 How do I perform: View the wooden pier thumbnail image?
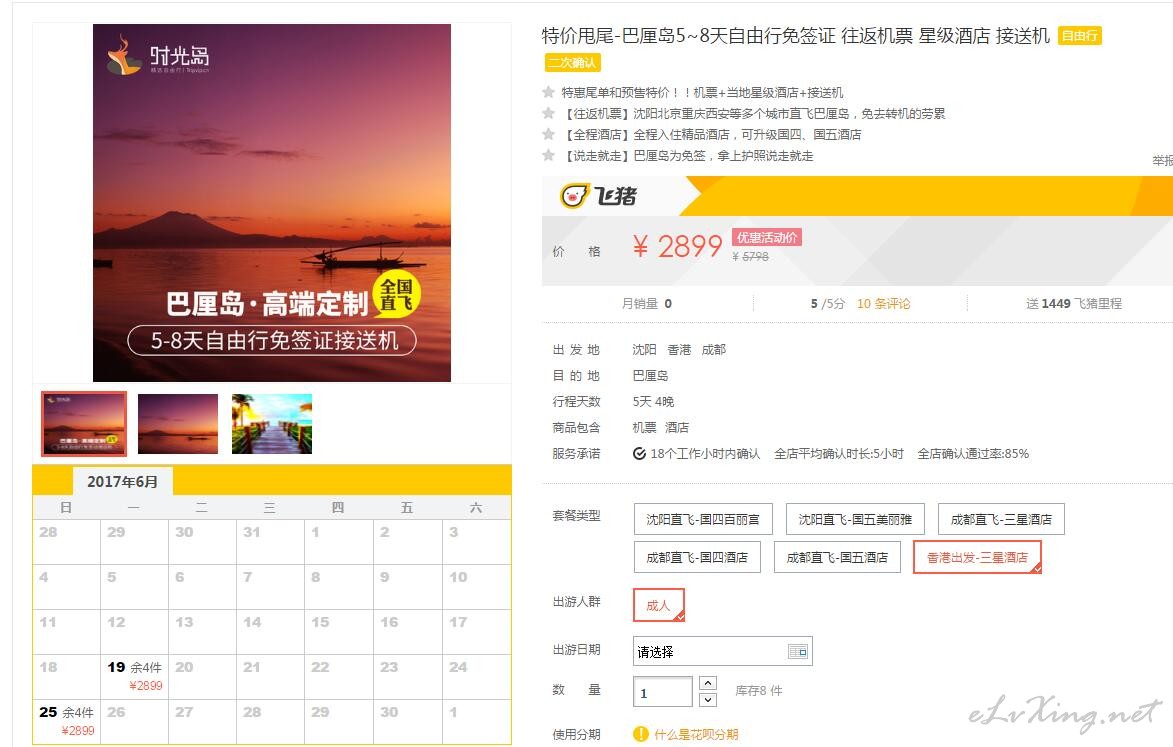point(272,424)
